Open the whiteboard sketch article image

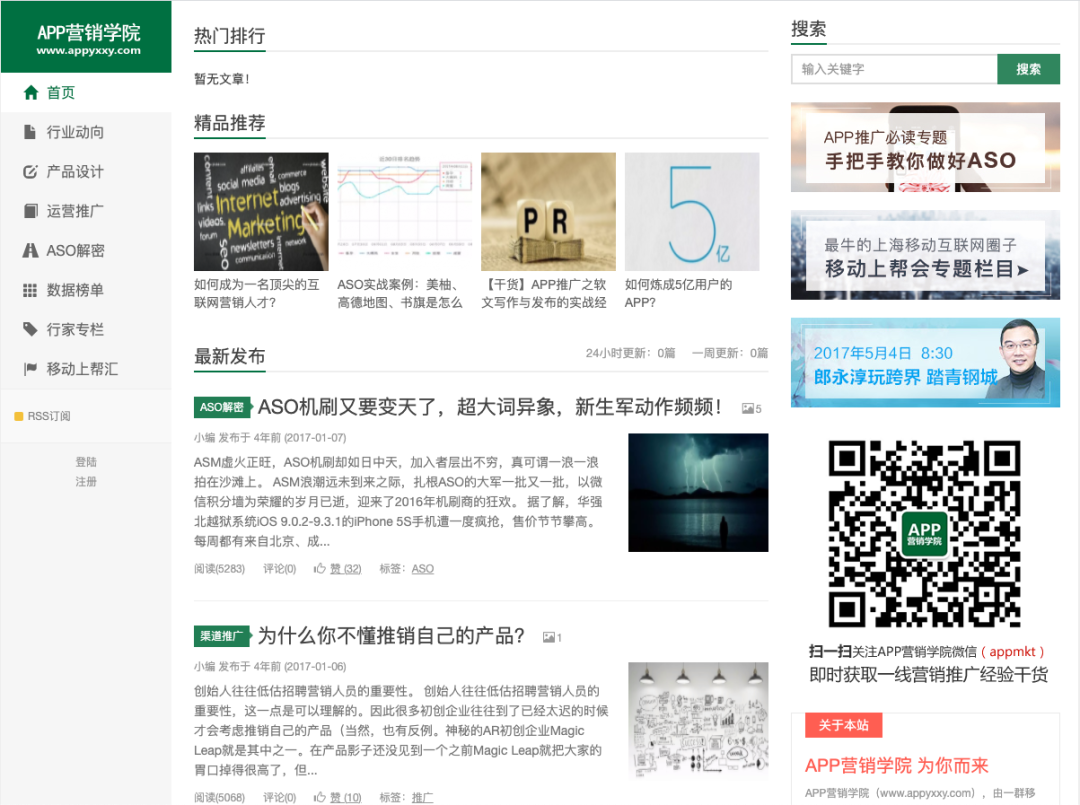pos(698,721)
